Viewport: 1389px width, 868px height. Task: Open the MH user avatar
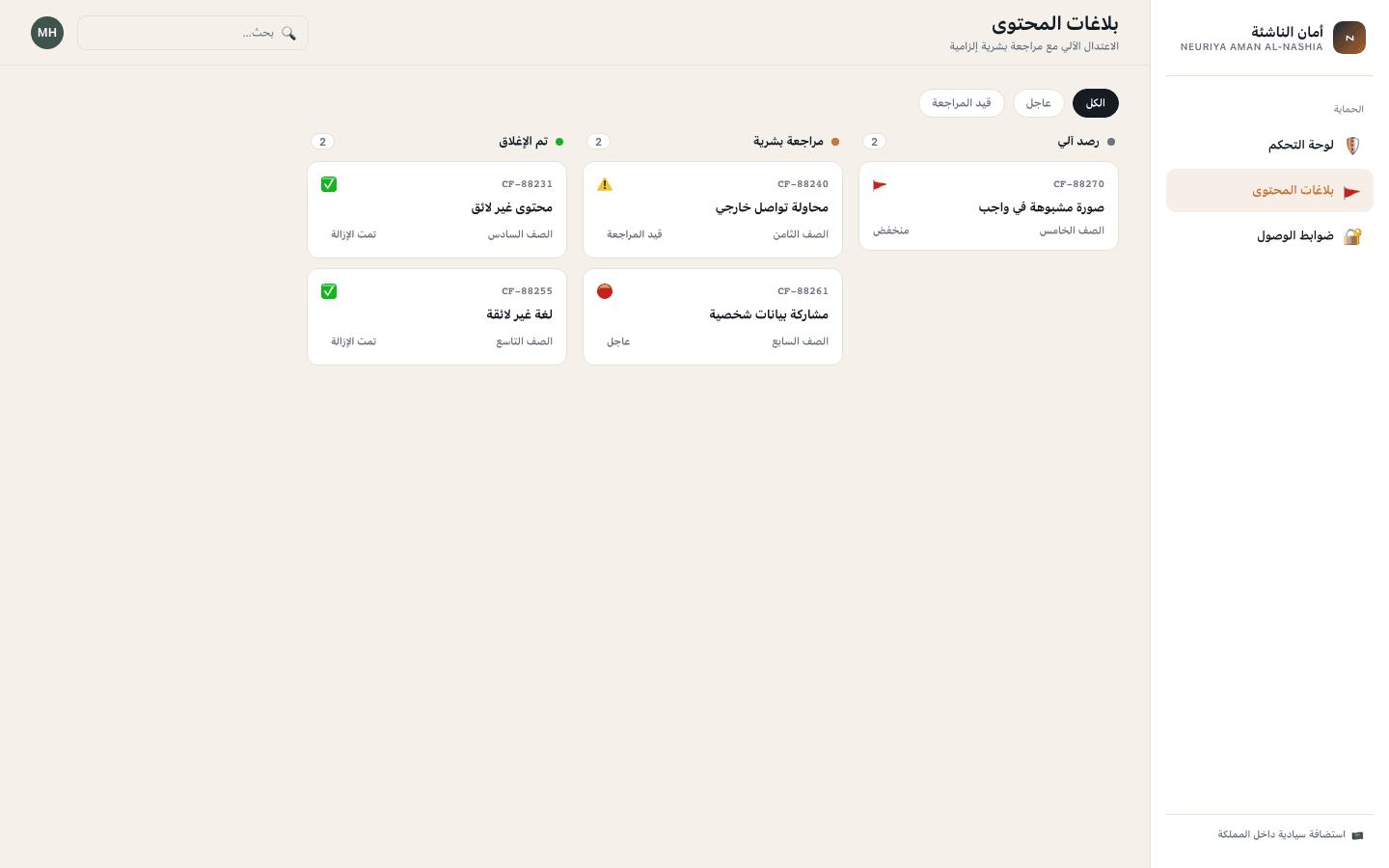click(x=47, y=33)
